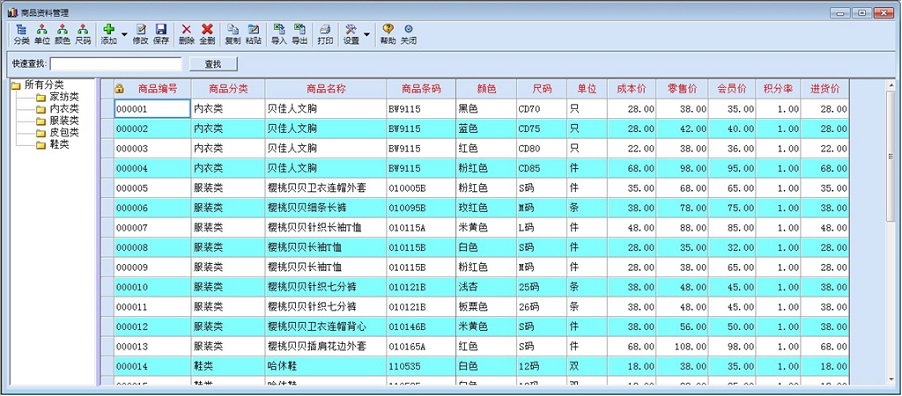Click the 导入 import toolbar icon
This screenshot has height=396, width=902.
(x=279, y=35)
